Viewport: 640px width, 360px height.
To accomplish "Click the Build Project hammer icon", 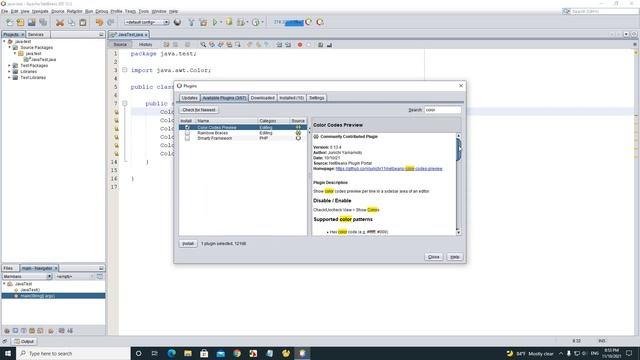I will point(191,22).
